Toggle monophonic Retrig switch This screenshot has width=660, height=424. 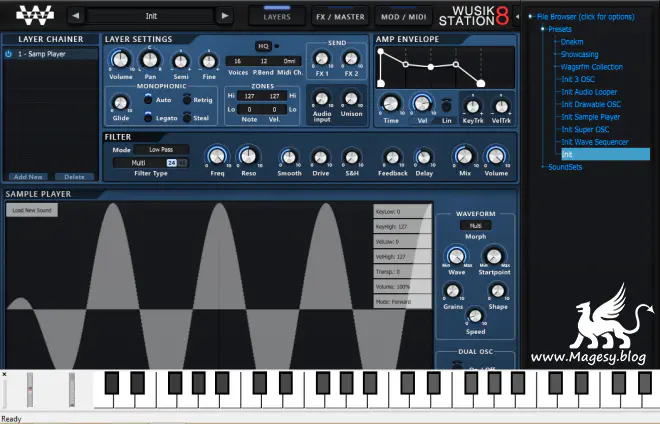(187, 99)
